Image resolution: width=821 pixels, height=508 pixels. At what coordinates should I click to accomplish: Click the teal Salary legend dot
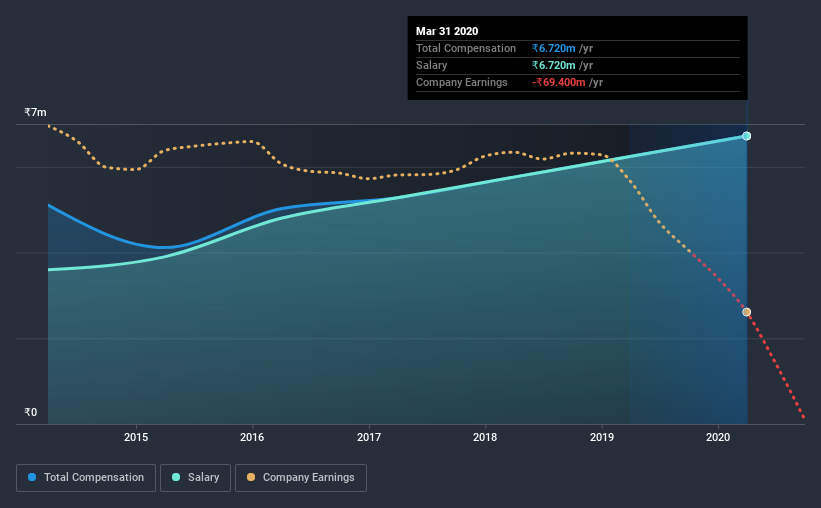tap(176, 477)
